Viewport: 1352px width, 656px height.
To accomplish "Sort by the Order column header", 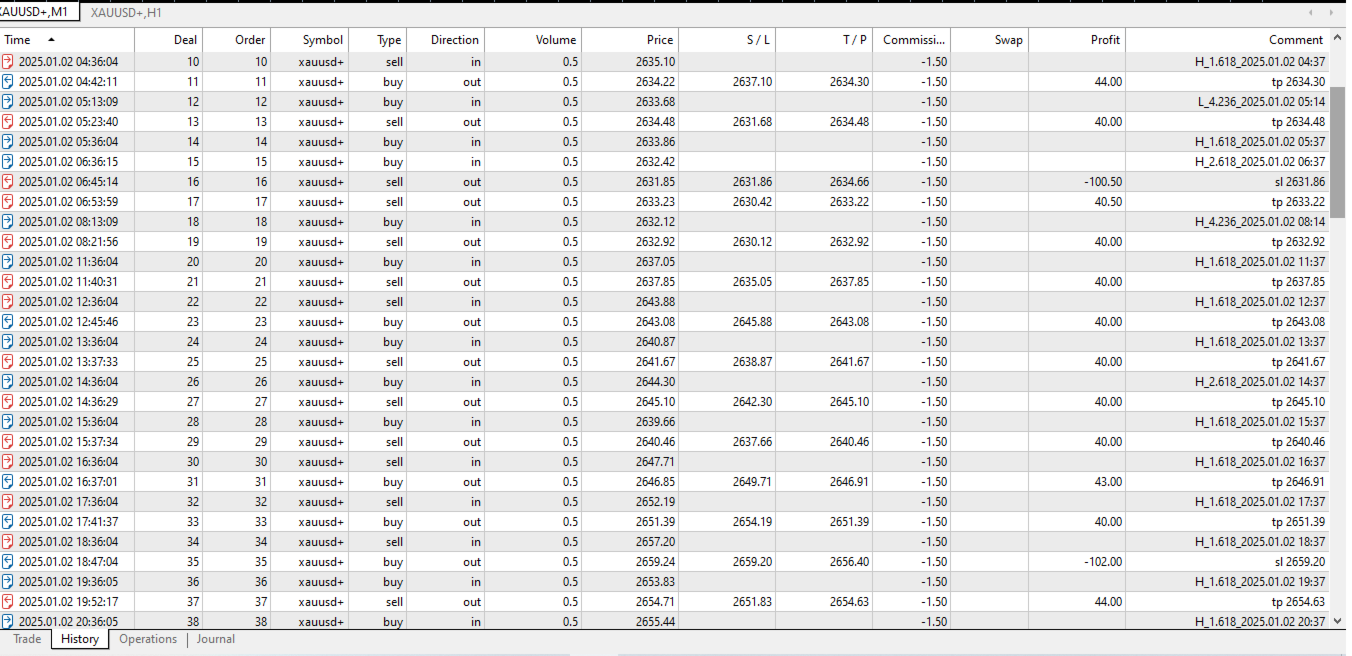I will 237,40.
